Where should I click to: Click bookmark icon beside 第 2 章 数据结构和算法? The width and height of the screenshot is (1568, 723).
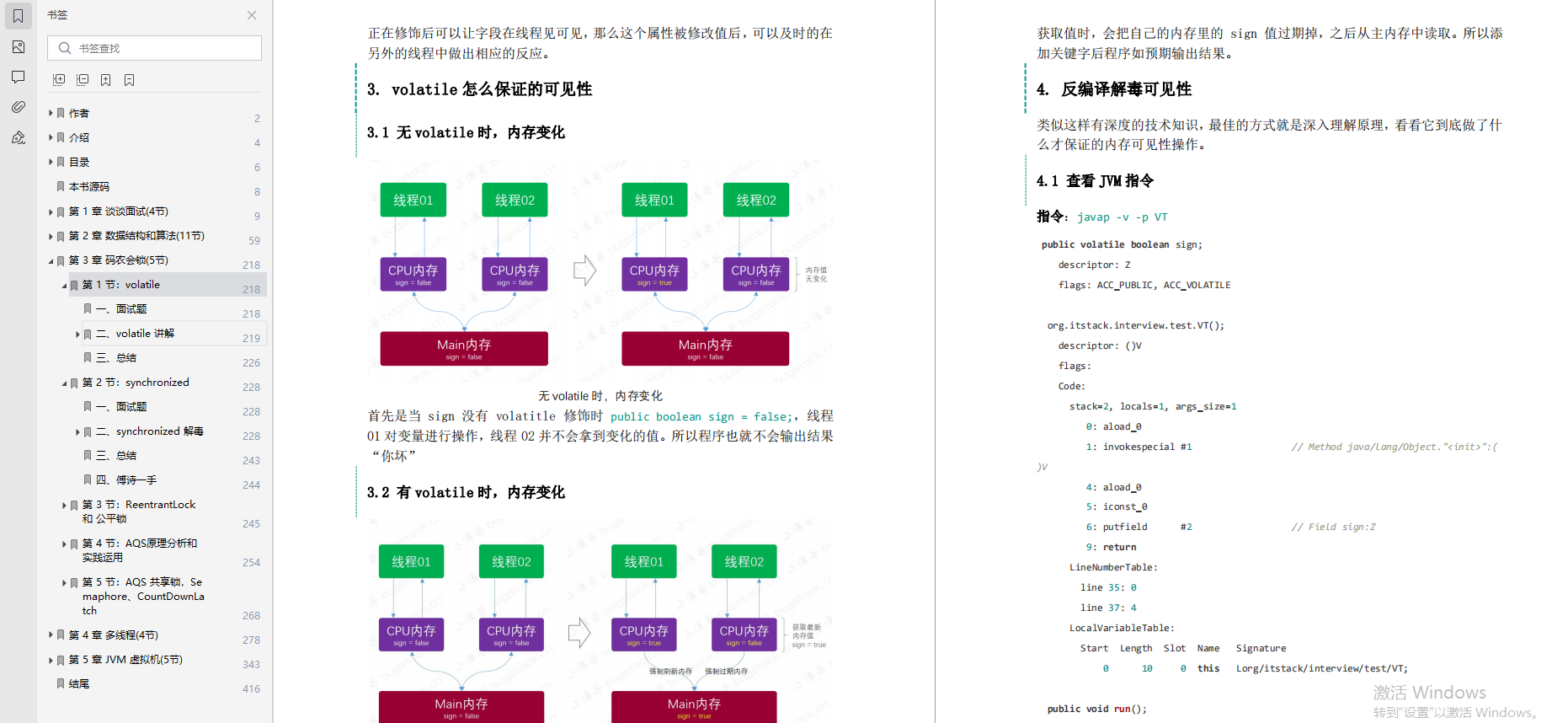61,236
